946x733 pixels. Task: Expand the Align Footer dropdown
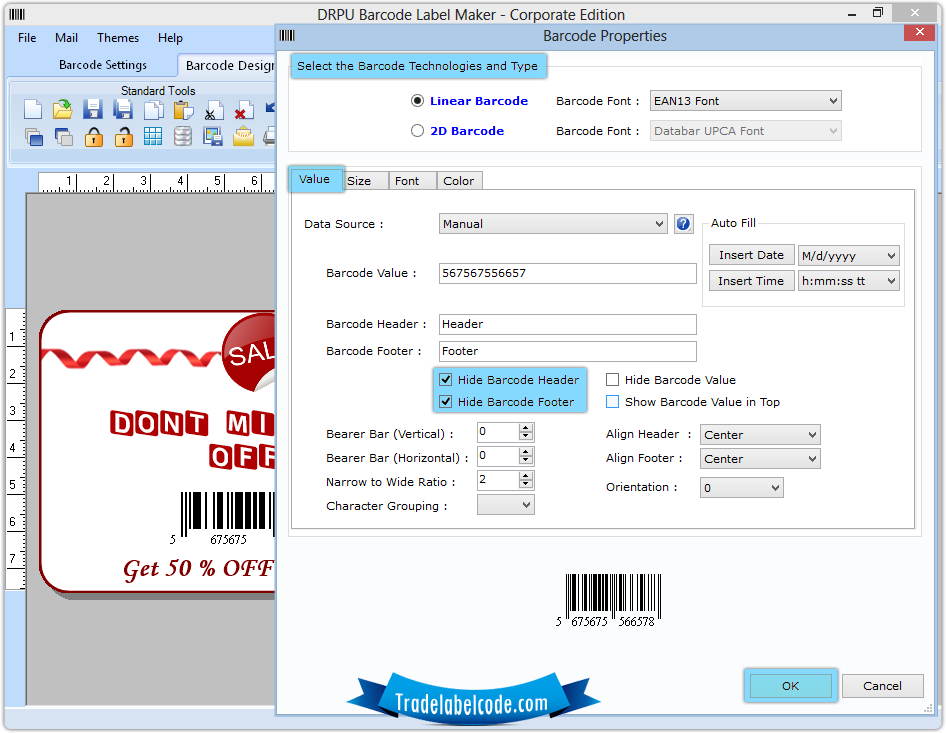pos(760,459)
